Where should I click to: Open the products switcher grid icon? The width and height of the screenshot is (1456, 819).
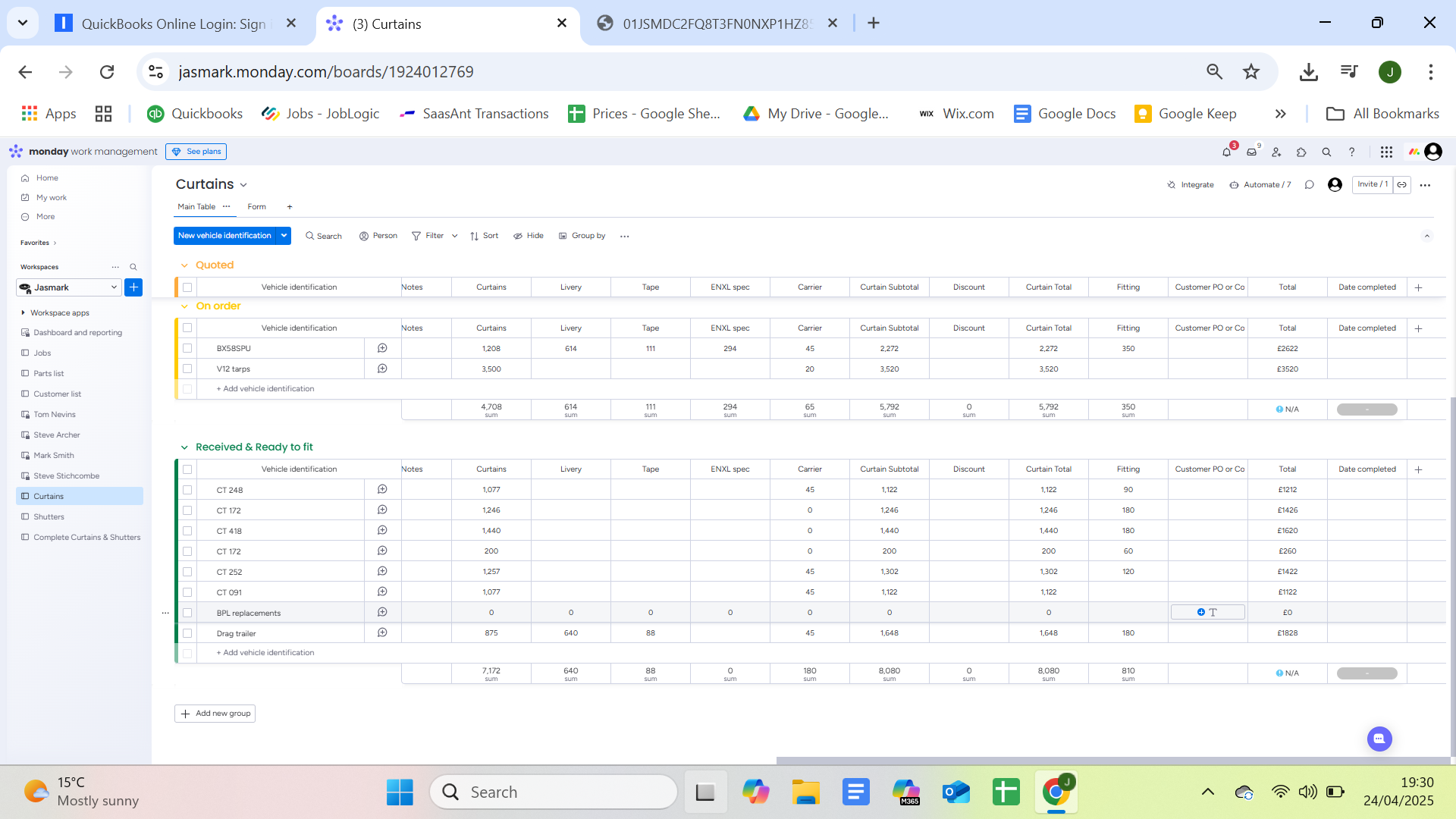coord(1386,152)
